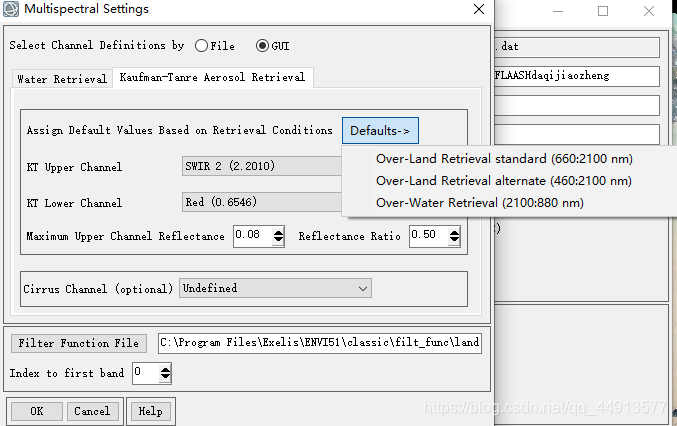This screenshot has height=426, width=677.
Task: Increase Maximum Upper Channel Reflectance value
Action: (278, 232)
